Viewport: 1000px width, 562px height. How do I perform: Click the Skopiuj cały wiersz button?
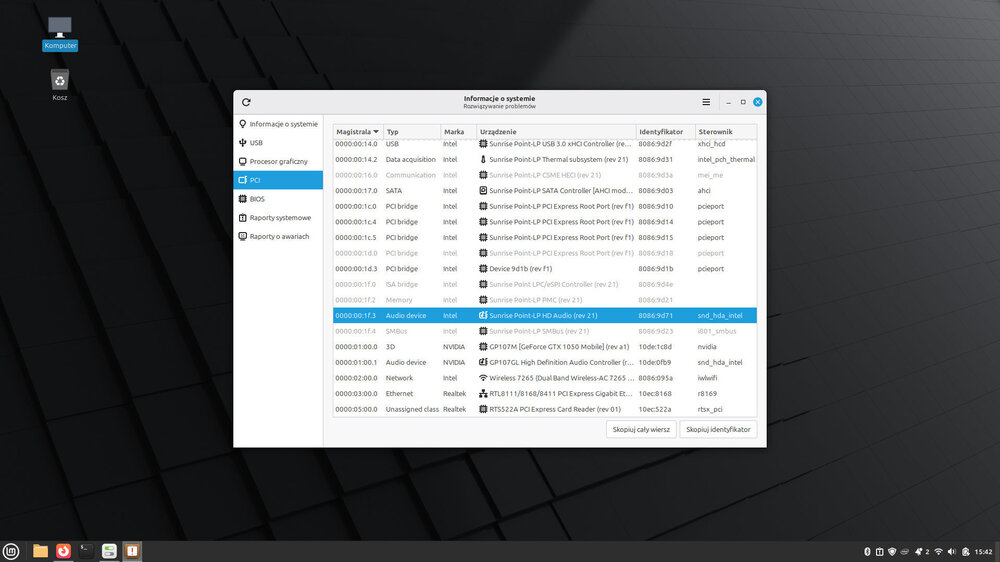[641, 429]
